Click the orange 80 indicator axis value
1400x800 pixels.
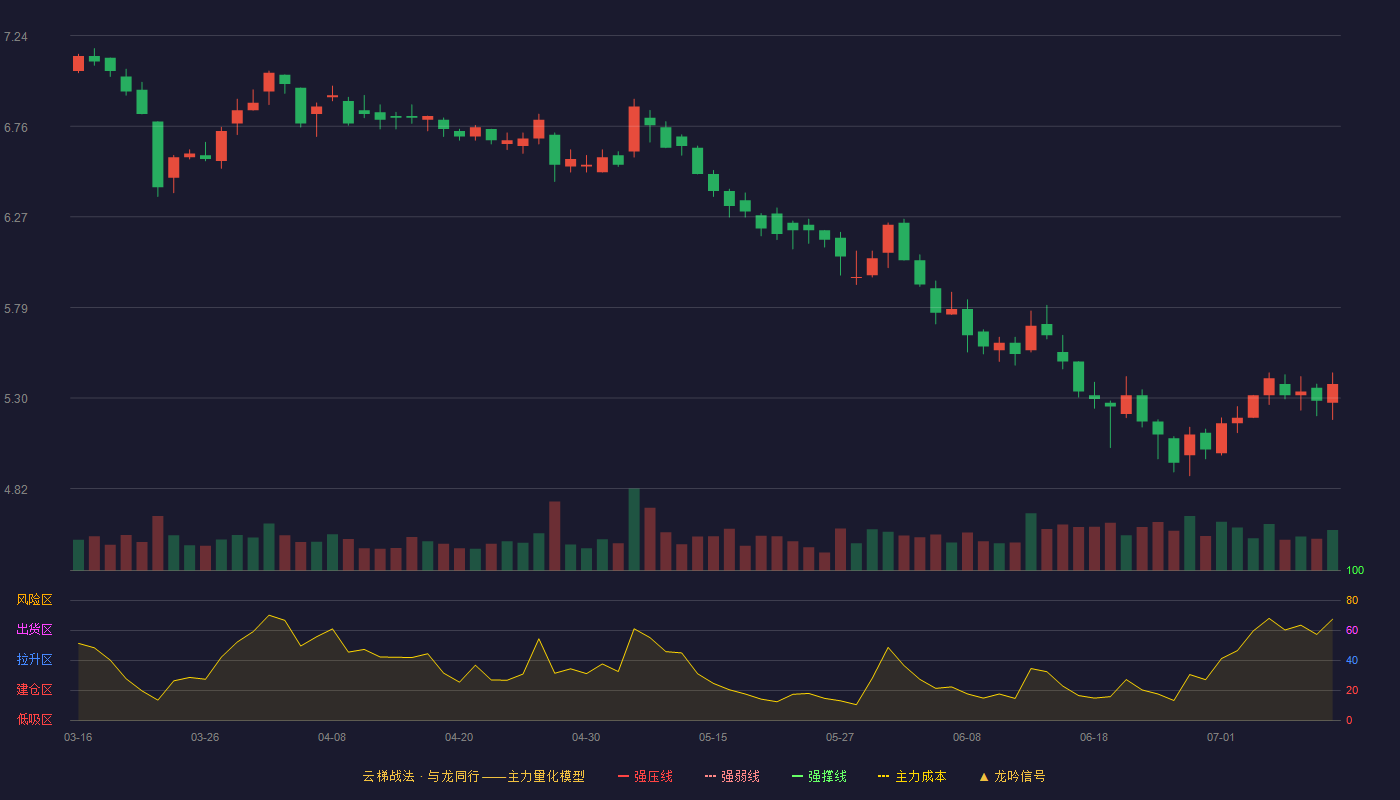pos(1352,600)
